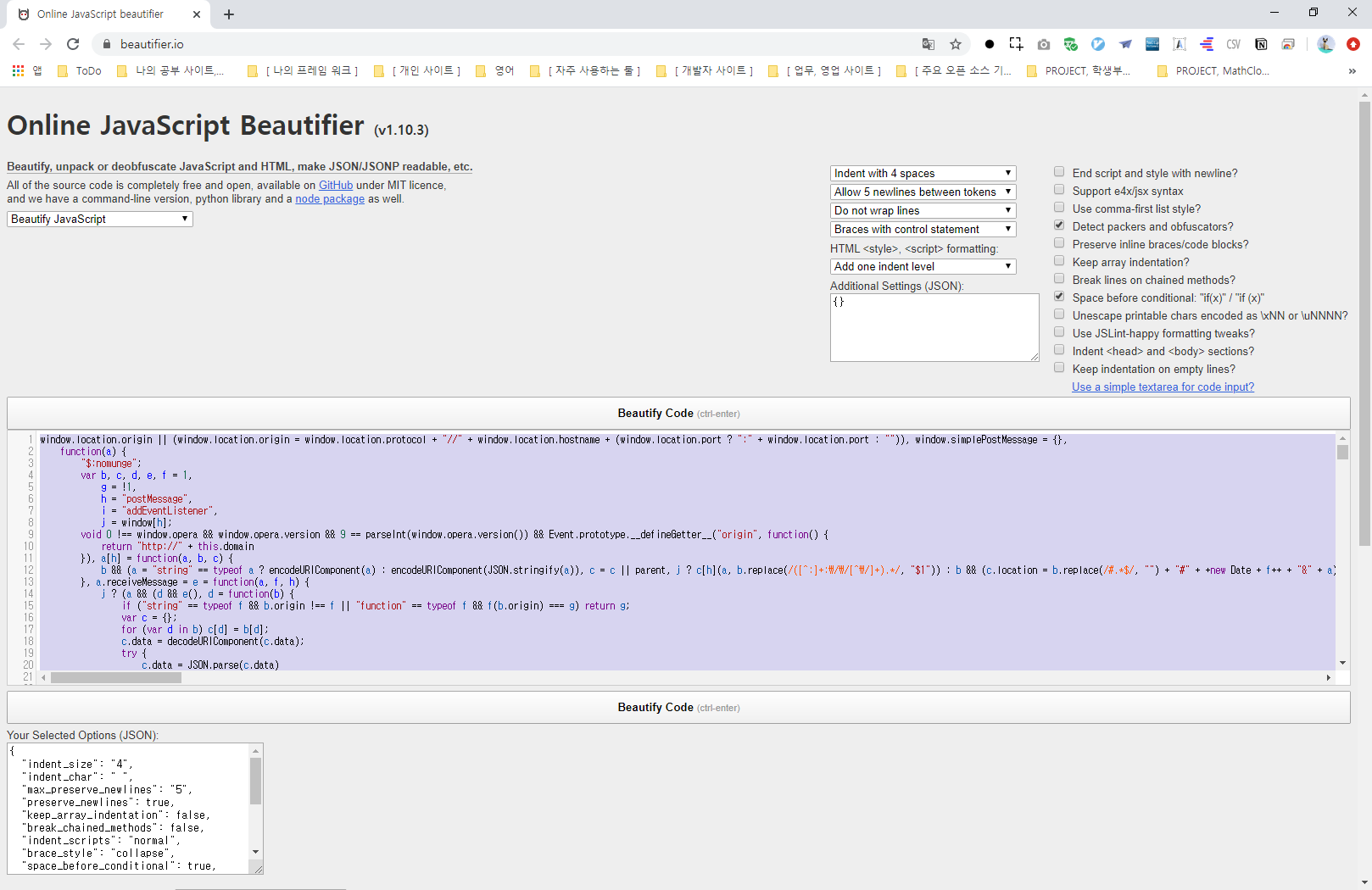Click the bottom Beautify Code button
Image resolution: width=1372 pixels, height=890 pixels.
pos(678,707)
